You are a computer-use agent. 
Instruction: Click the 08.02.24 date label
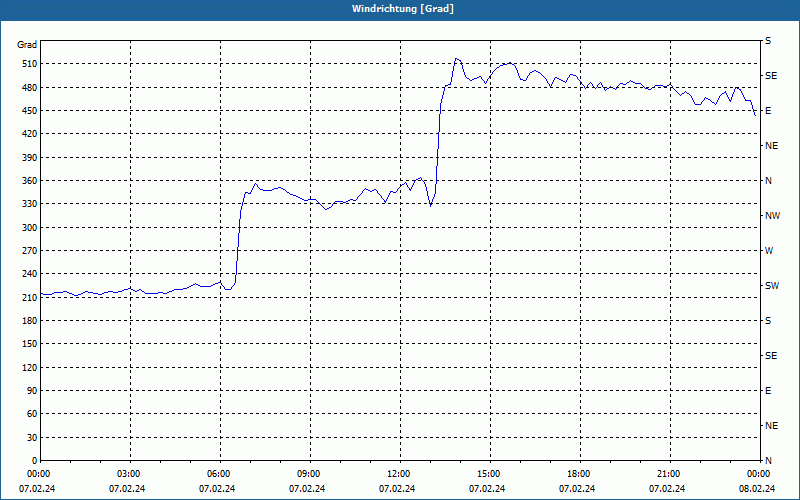click(757, 489)
